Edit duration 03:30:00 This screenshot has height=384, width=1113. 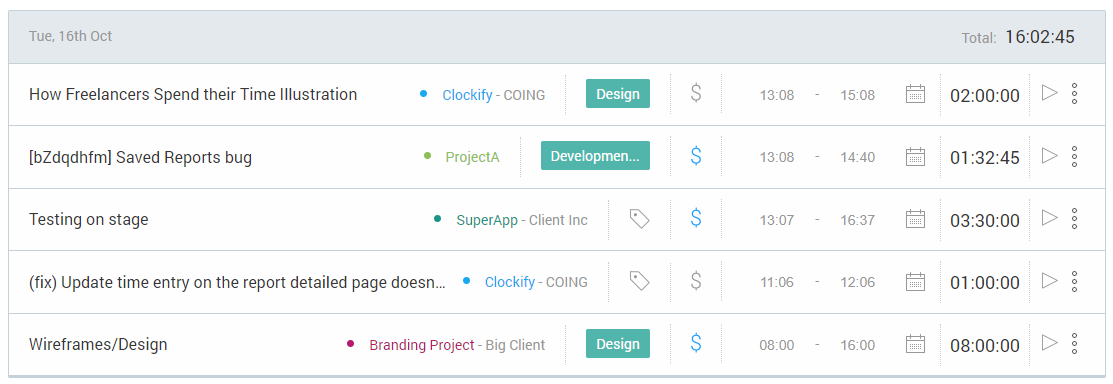point(985,220)
